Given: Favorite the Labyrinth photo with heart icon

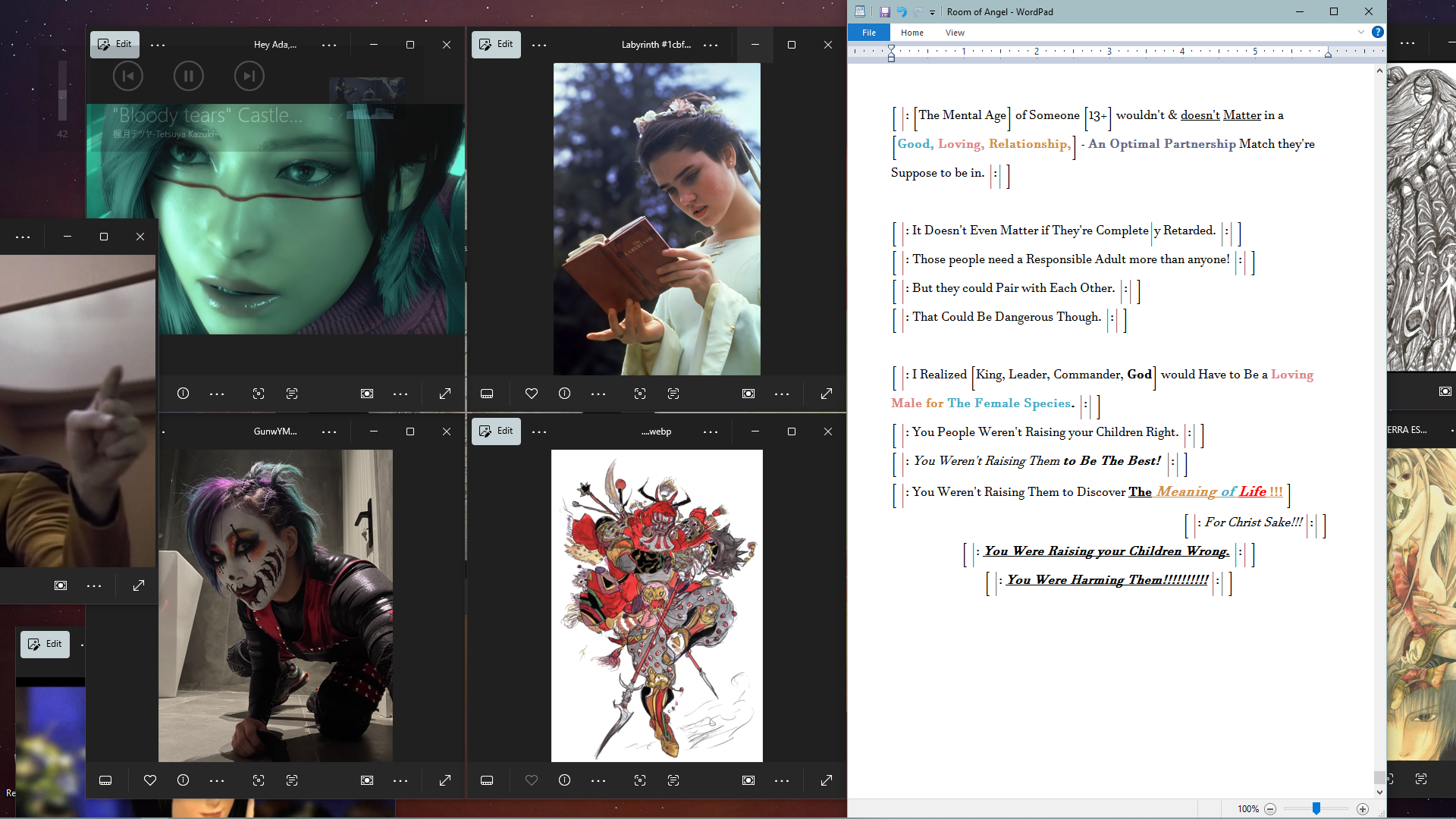Looking at the screenshot, I should pyautogui.click(x=532, y=394).
